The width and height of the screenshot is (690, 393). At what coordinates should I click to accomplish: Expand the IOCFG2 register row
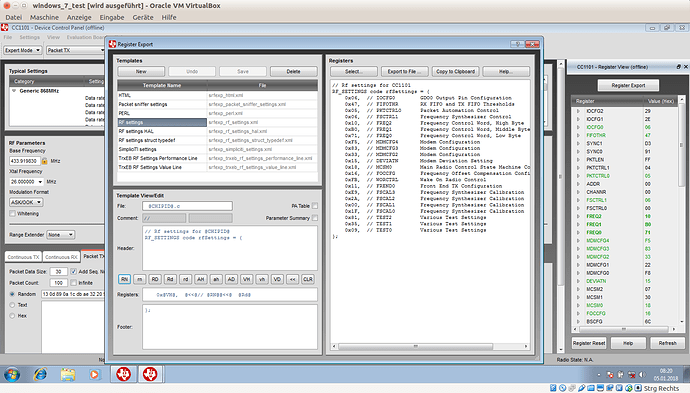pos(578,111)
